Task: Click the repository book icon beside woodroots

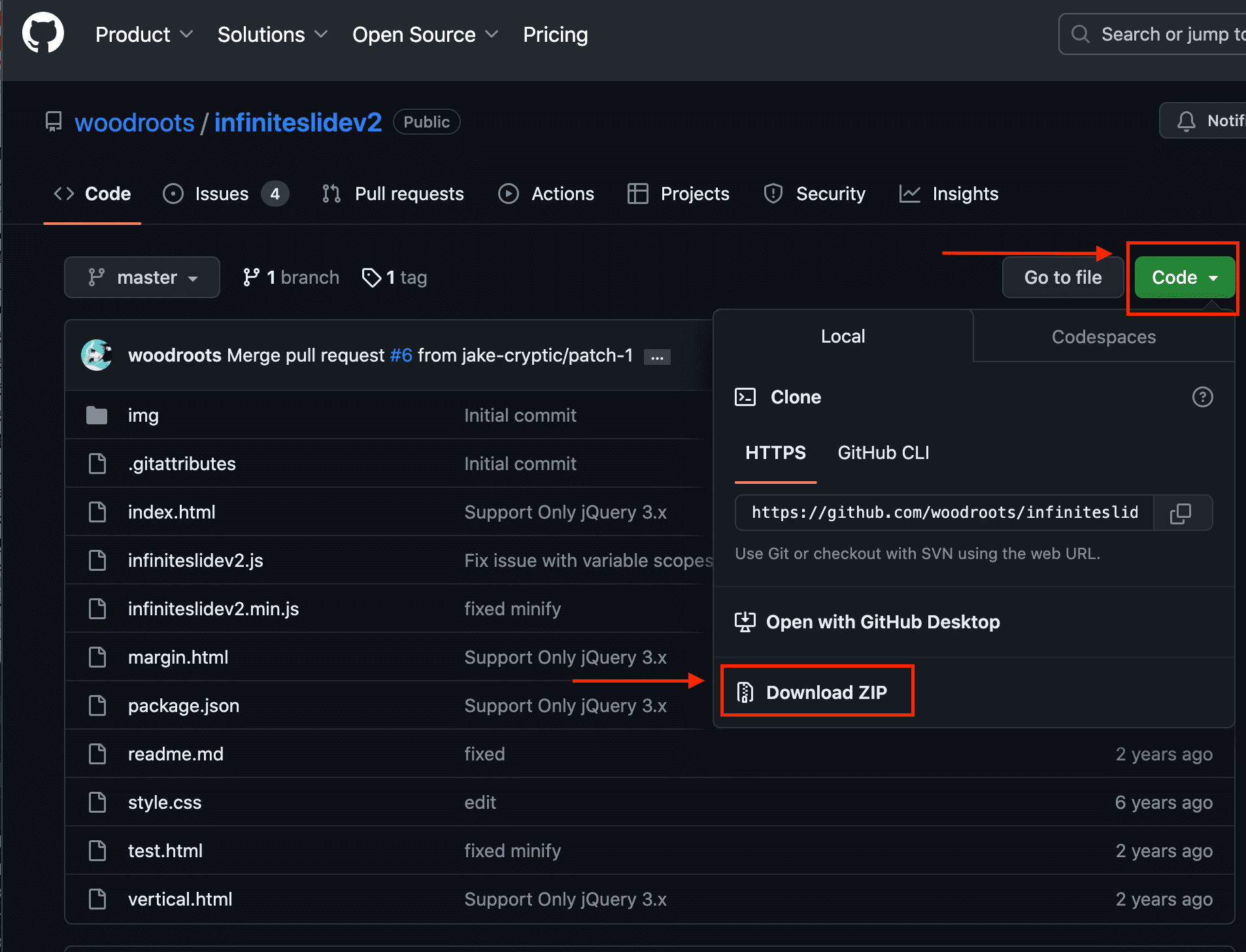Action: point(54,122)
